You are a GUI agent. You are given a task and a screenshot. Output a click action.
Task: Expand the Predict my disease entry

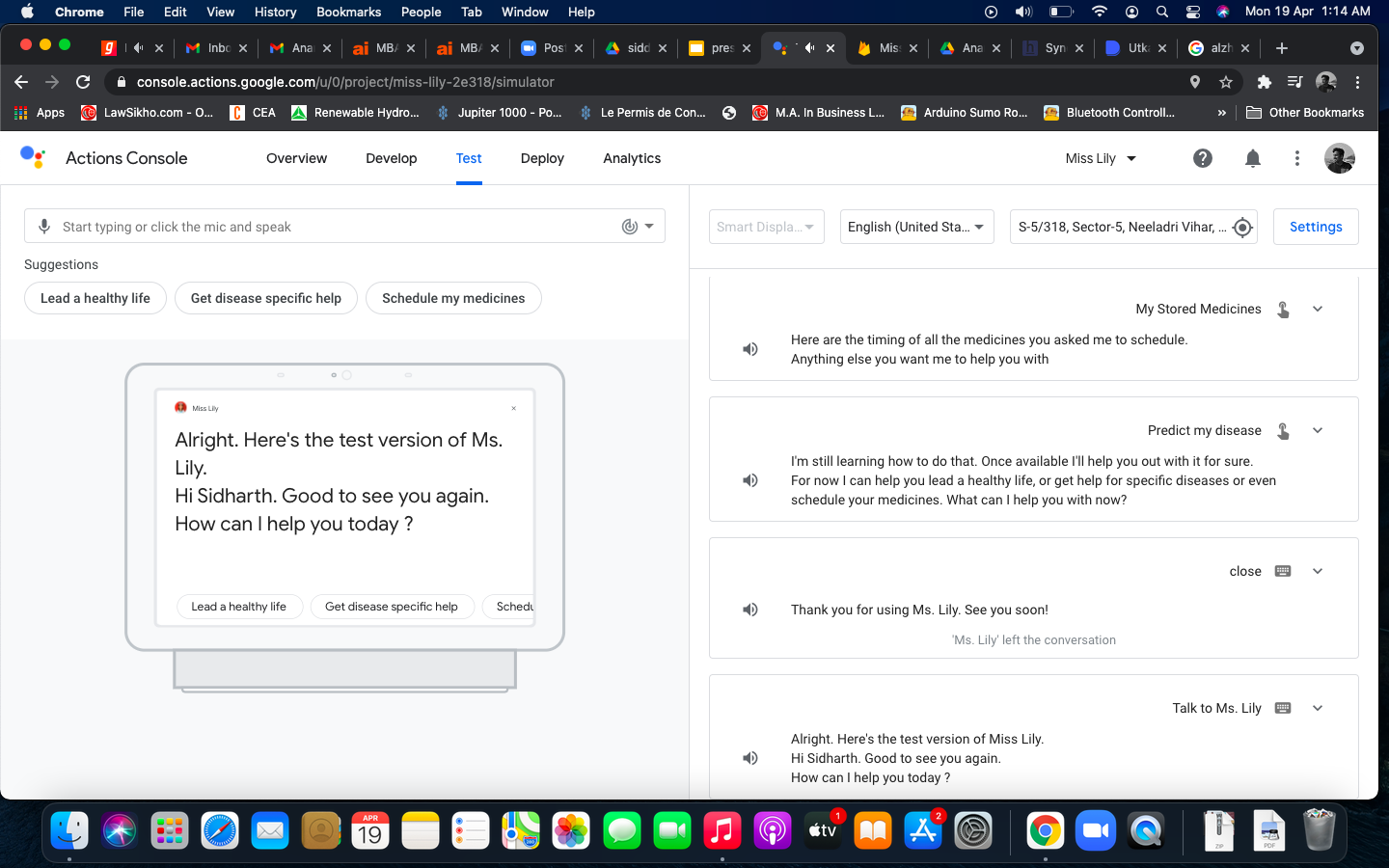[1318, 430]
